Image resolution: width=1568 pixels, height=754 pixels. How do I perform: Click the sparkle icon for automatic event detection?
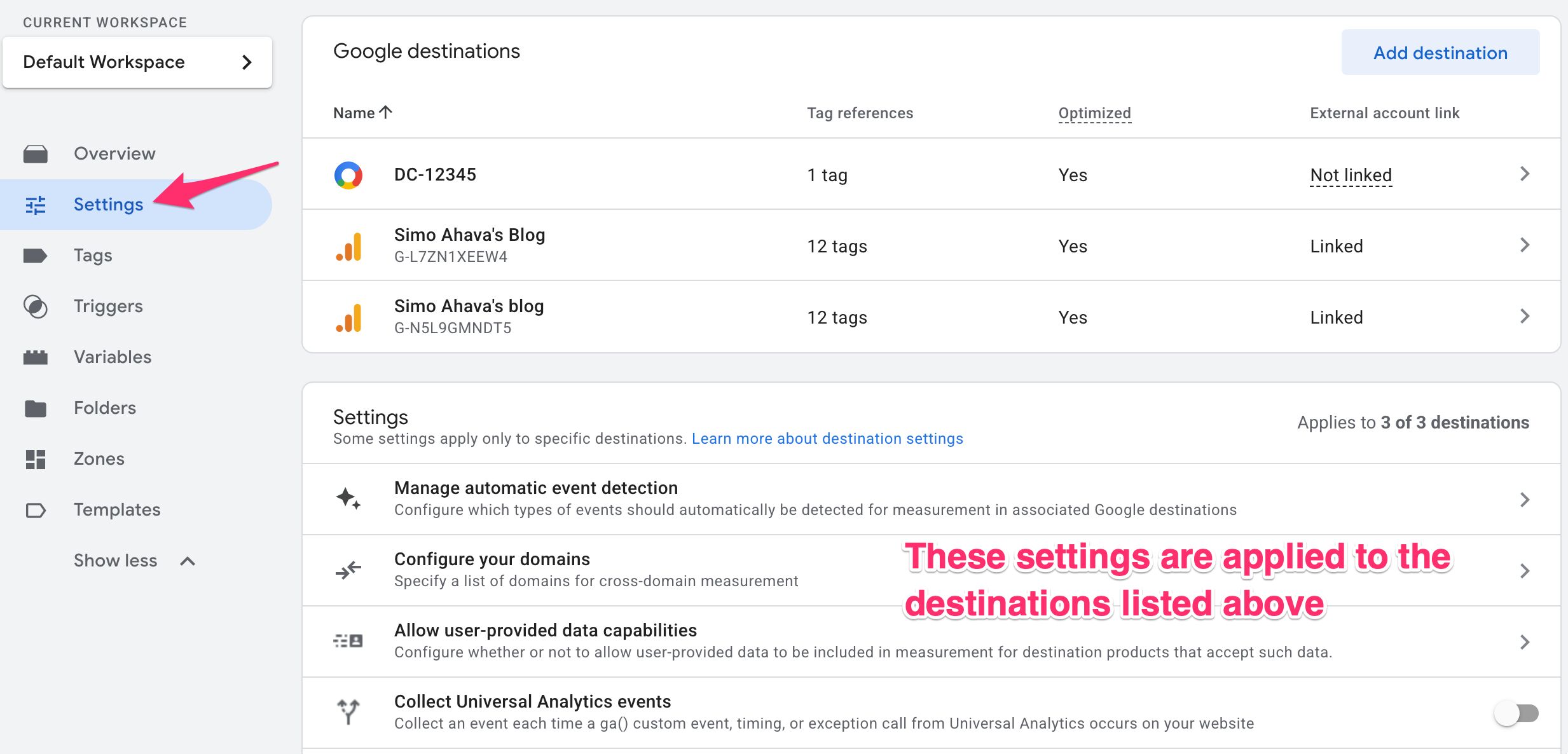click(348, 498)
